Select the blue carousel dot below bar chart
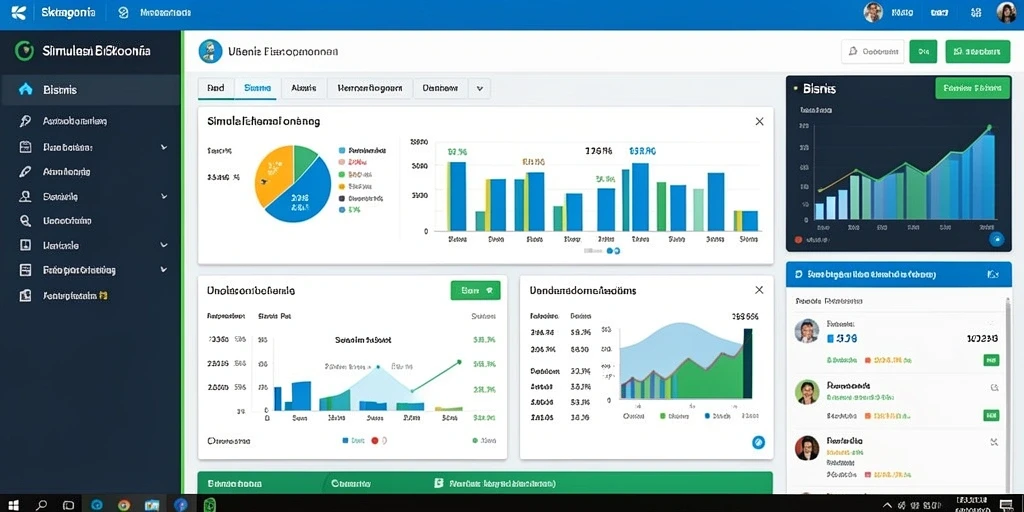 tap(610, 251)
